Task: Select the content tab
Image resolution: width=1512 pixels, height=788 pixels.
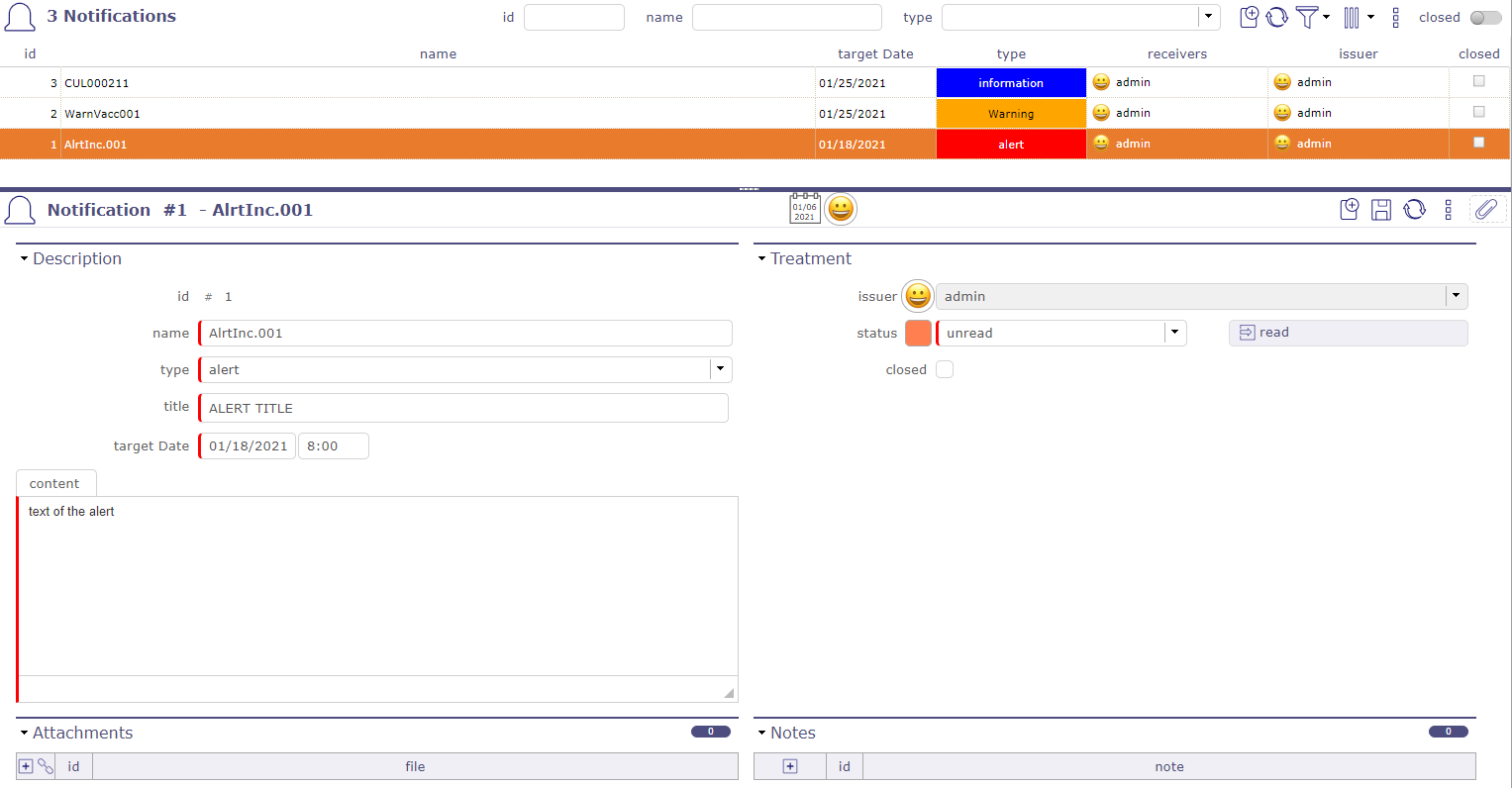Action: click(54, 483)
